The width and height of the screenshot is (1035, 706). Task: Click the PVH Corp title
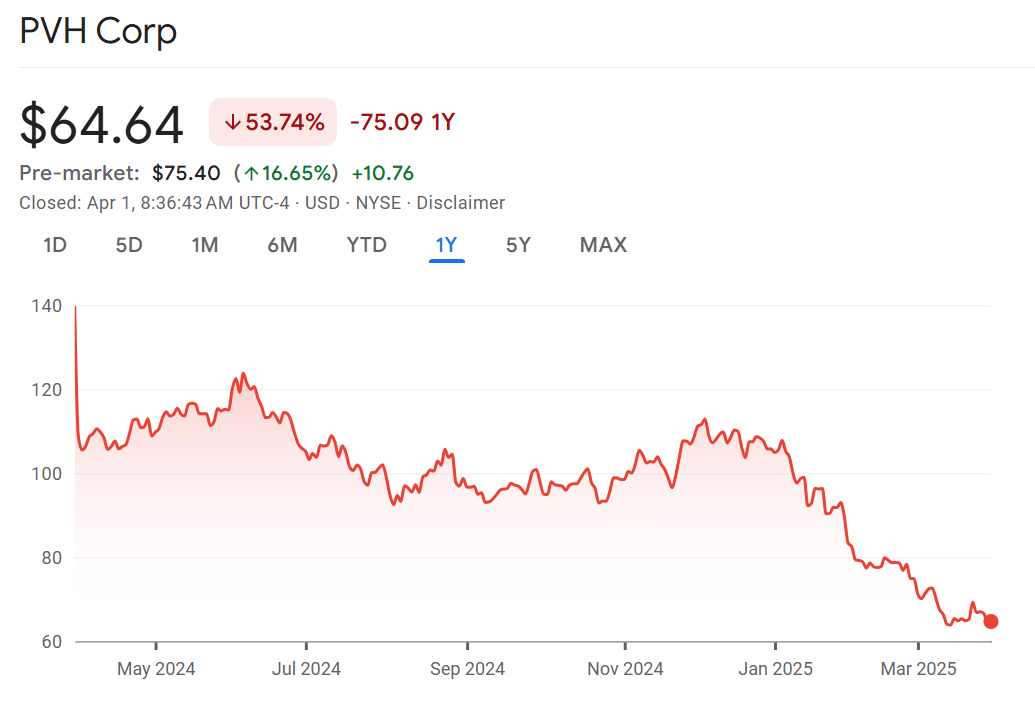click(98, 31)
